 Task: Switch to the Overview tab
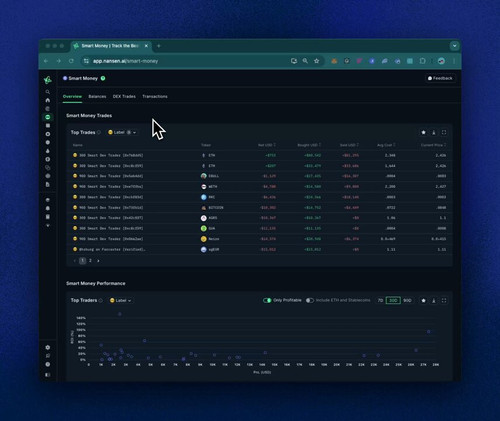(x=72, y=96)
